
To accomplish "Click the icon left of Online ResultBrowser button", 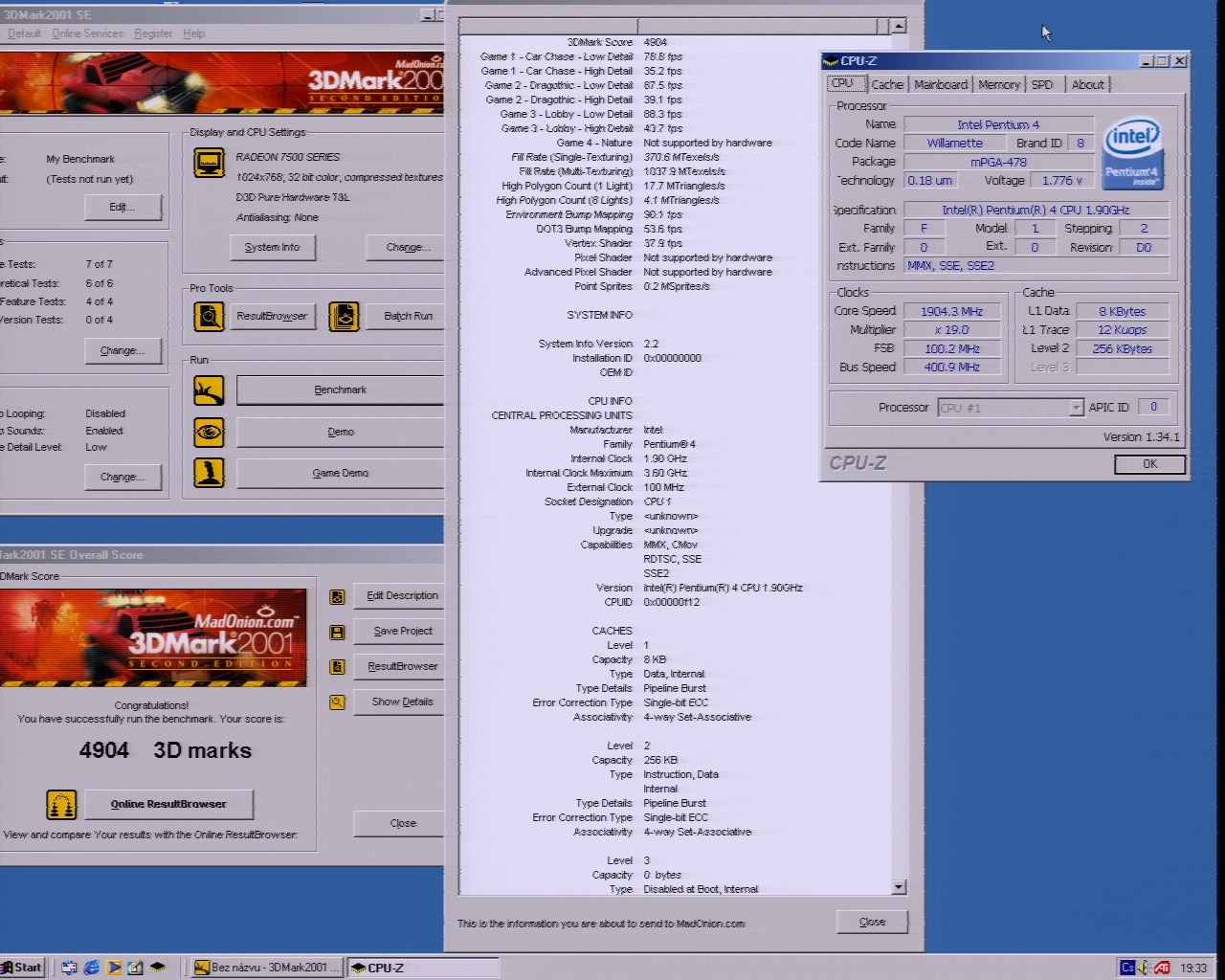I will tap(61, 805).
